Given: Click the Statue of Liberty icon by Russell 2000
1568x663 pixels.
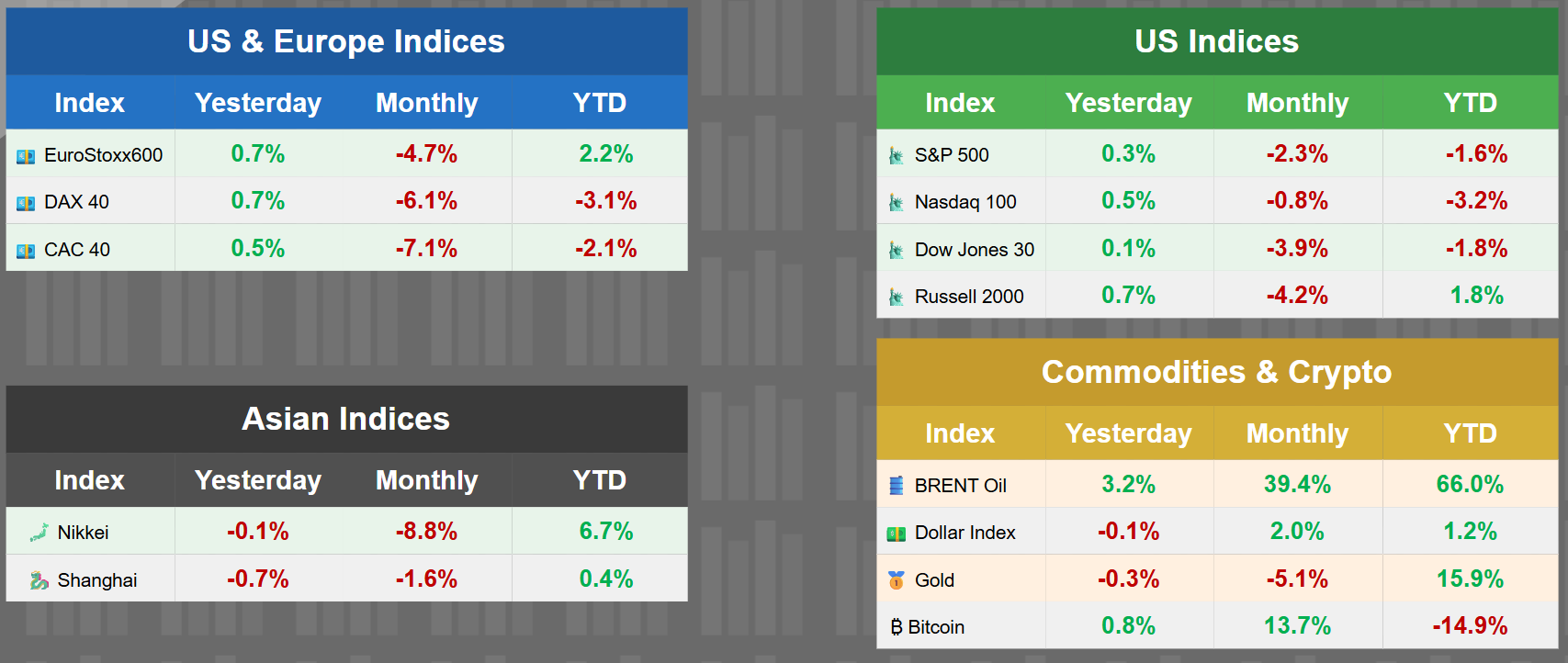Looking at the screenshot, I should 896,297.
